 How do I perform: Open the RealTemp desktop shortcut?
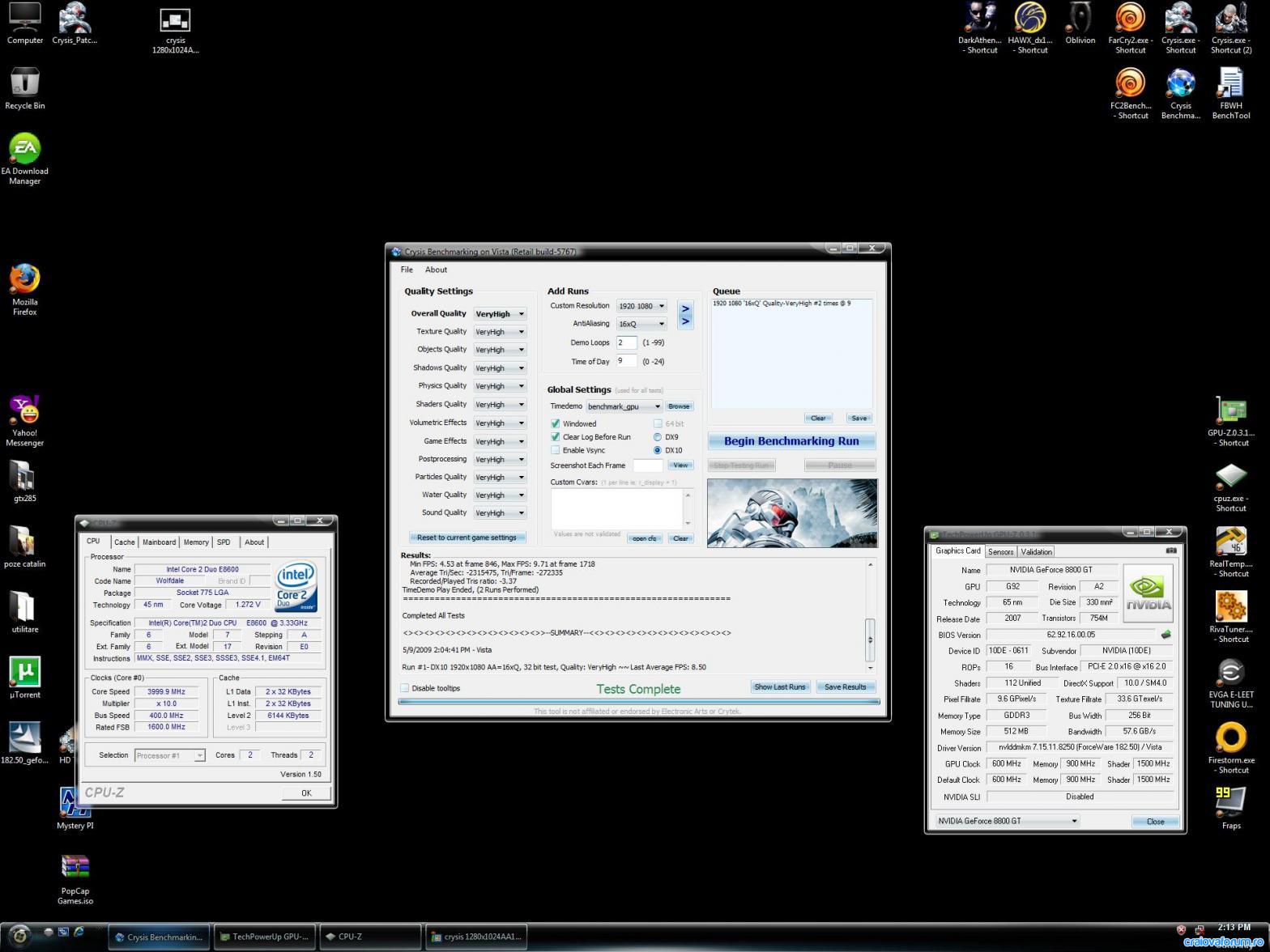coord(1230,552)
